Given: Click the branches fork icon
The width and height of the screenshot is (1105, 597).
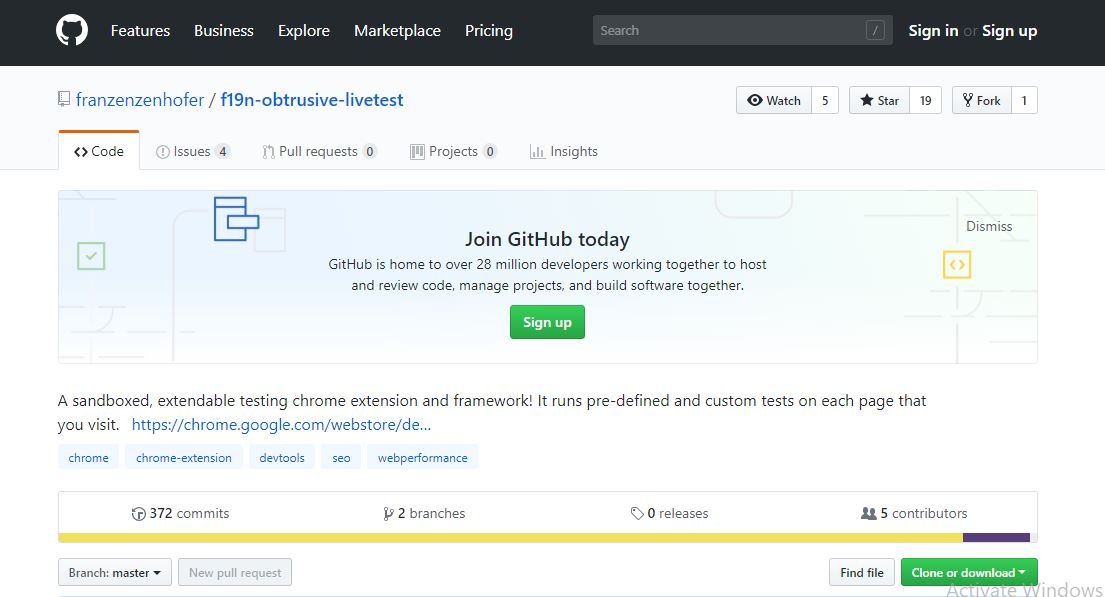Looking at the screenshot, I should tap(388, 514).
